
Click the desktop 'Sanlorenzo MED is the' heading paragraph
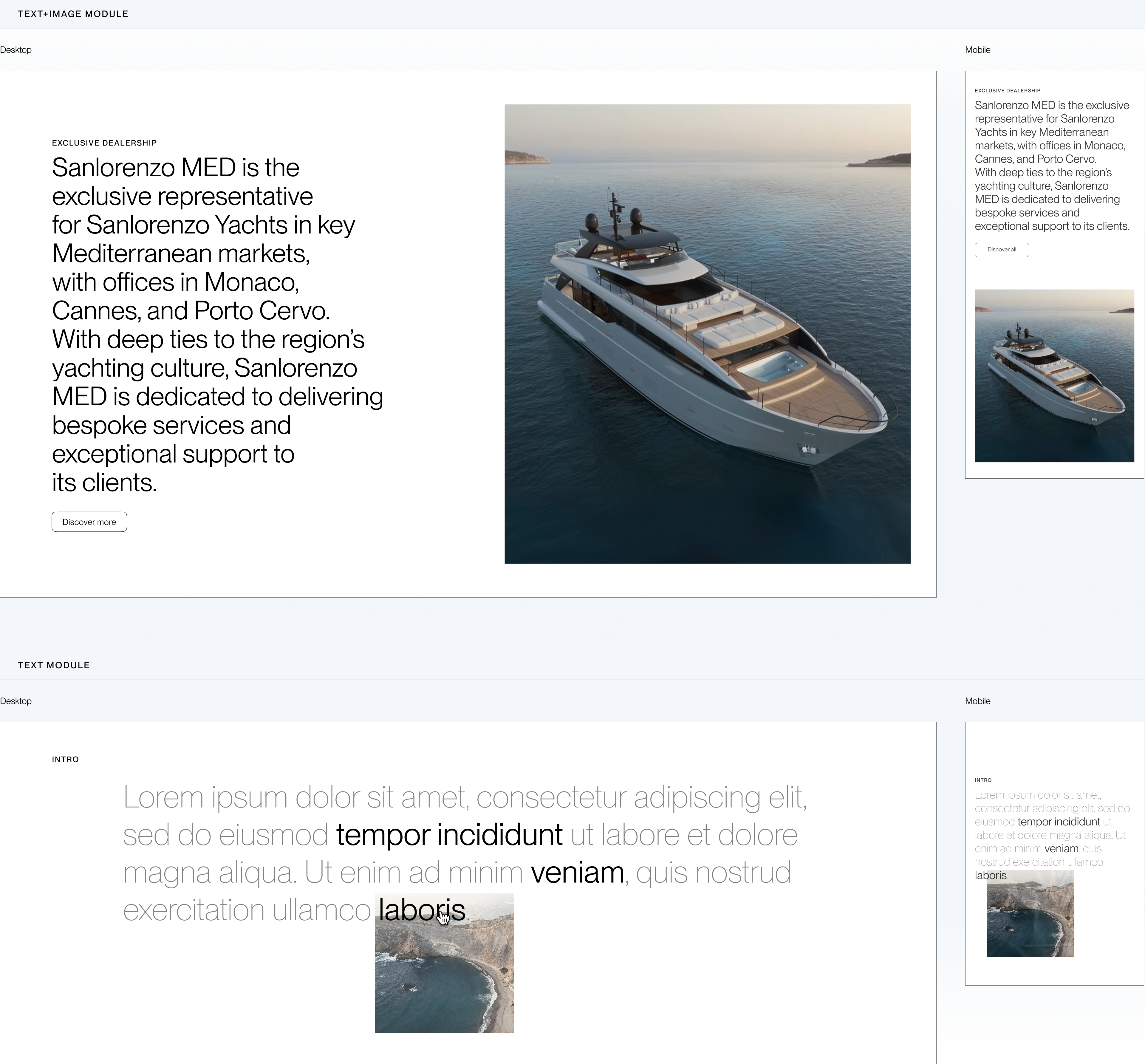[218, 325]
